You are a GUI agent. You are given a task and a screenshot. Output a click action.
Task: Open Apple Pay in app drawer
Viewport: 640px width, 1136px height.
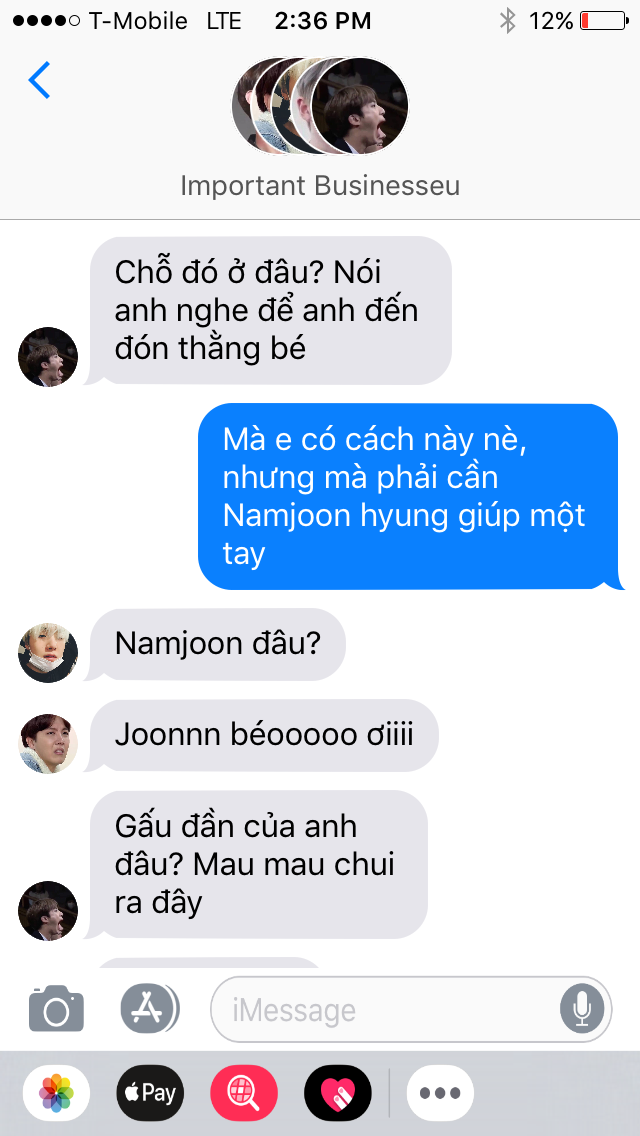pos(150,1093)
